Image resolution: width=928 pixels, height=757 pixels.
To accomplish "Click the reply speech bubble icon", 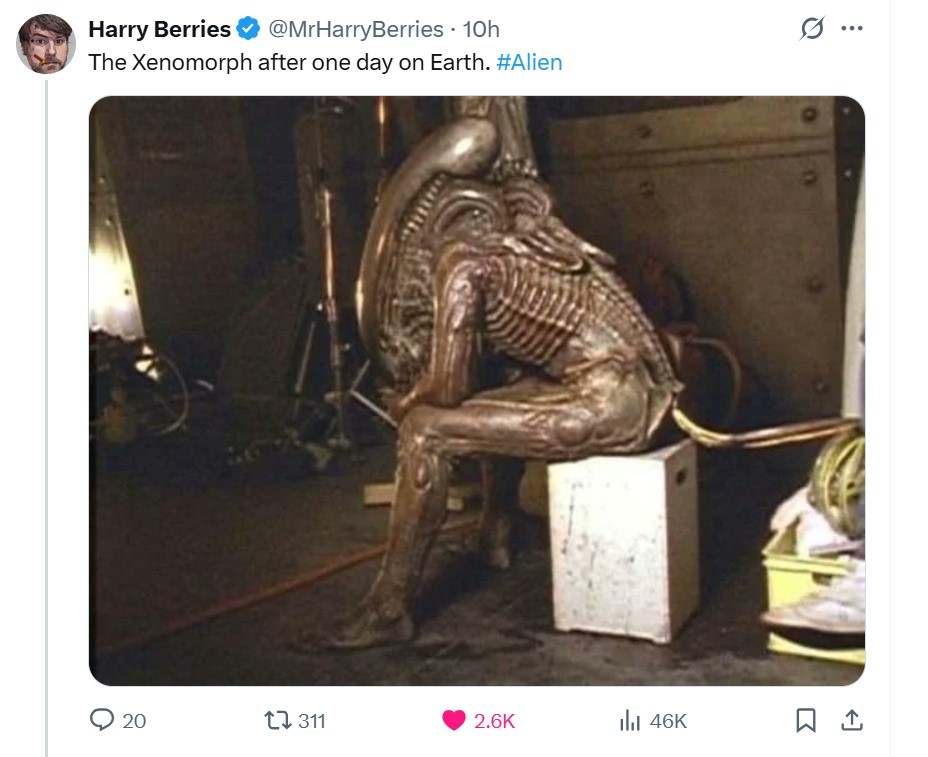I will (x=102, y=720).
